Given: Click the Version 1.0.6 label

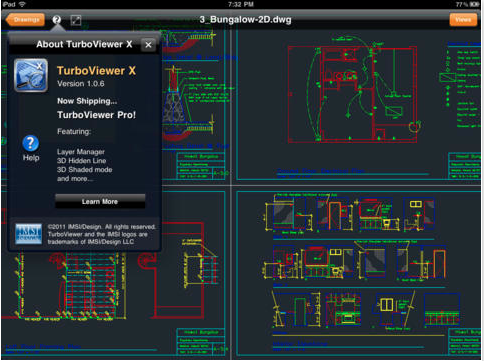Looking at the screenshot, I should 81,84.
